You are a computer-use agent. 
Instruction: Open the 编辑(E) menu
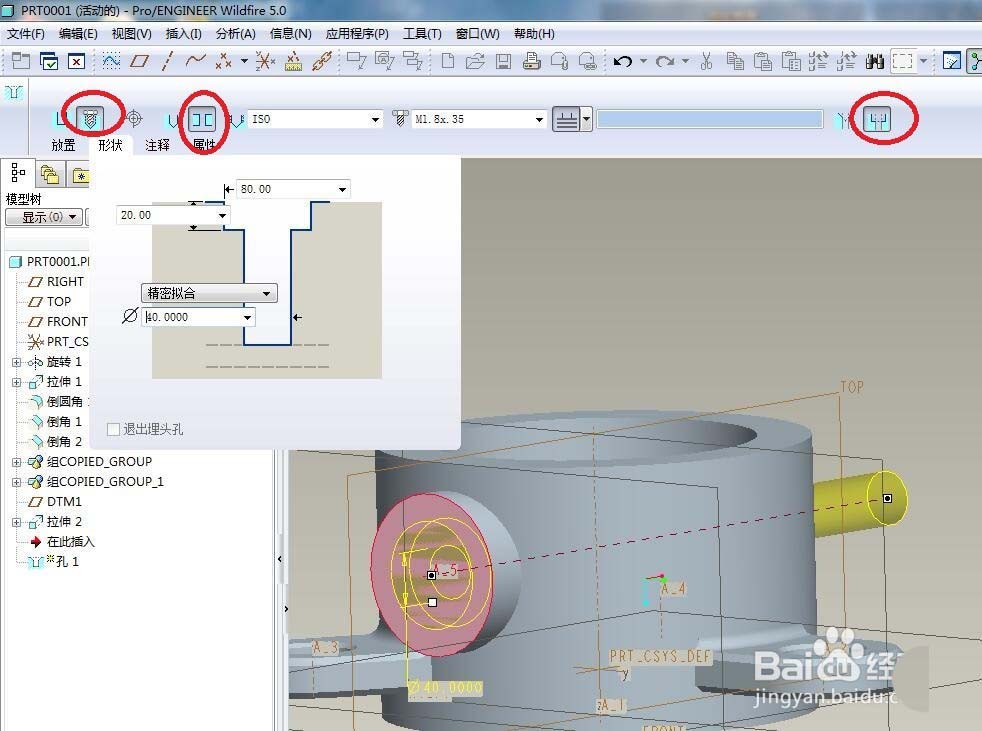tap(78, 34)
